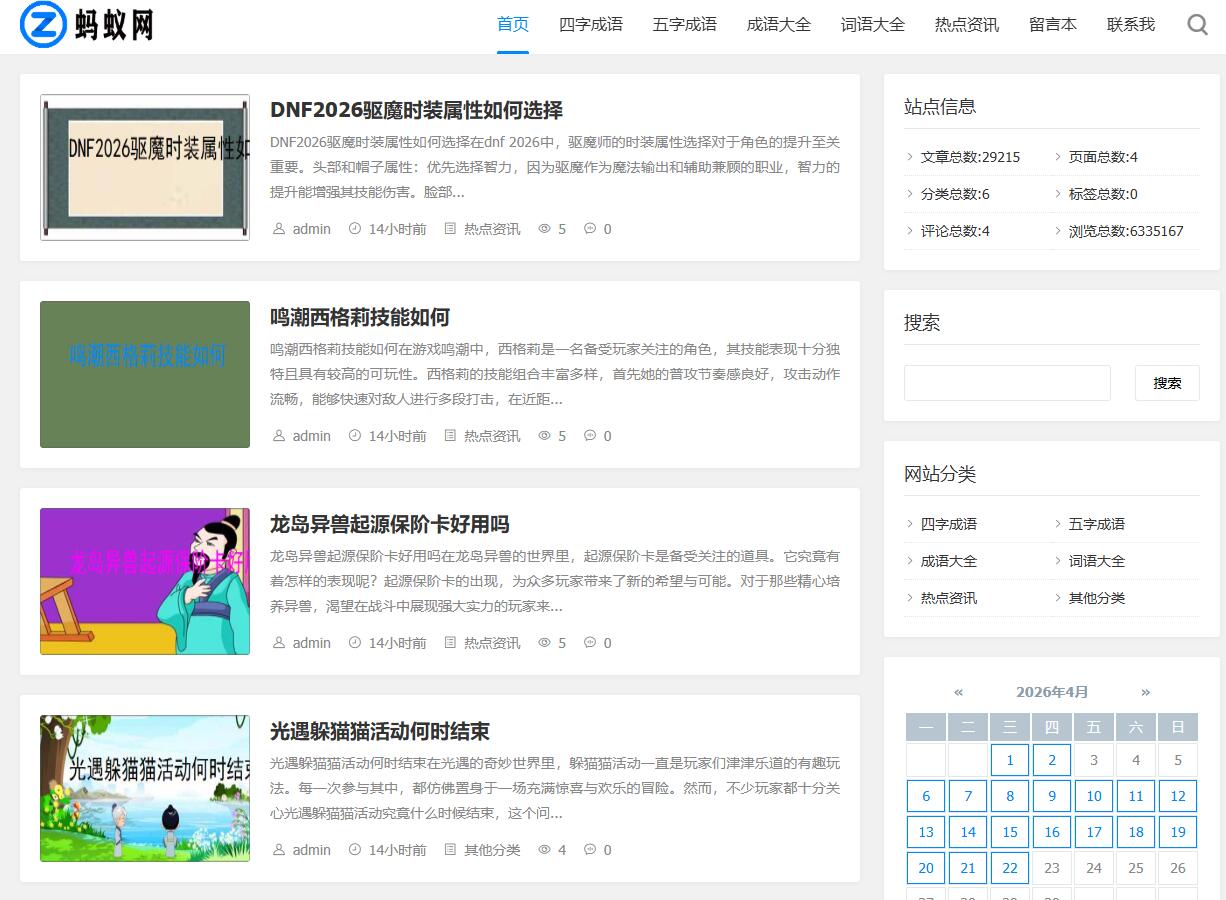The height and width of the screenshot is (900, 1226).
Task: Select date 15 on the calendar
Action: 1009,831
